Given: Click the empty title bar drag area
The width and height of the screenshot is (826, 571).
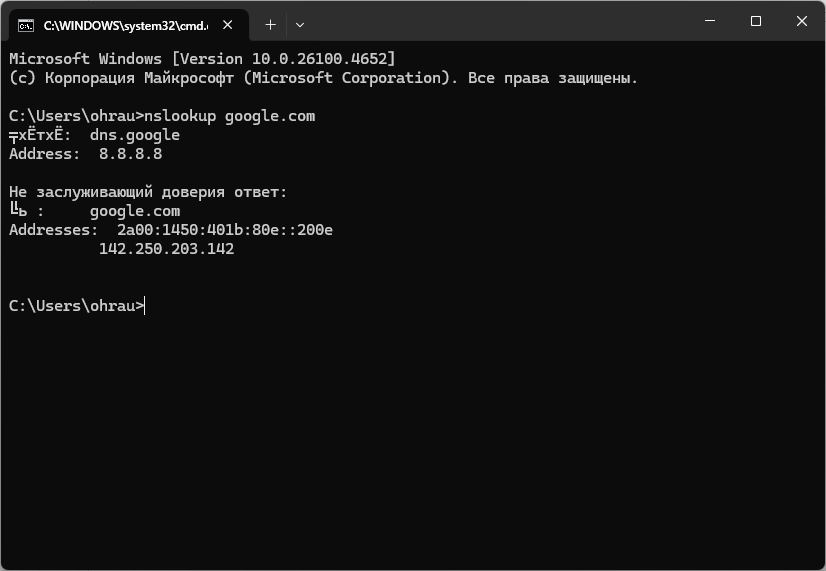Looking at the screenshot, I should coord(500,22).
